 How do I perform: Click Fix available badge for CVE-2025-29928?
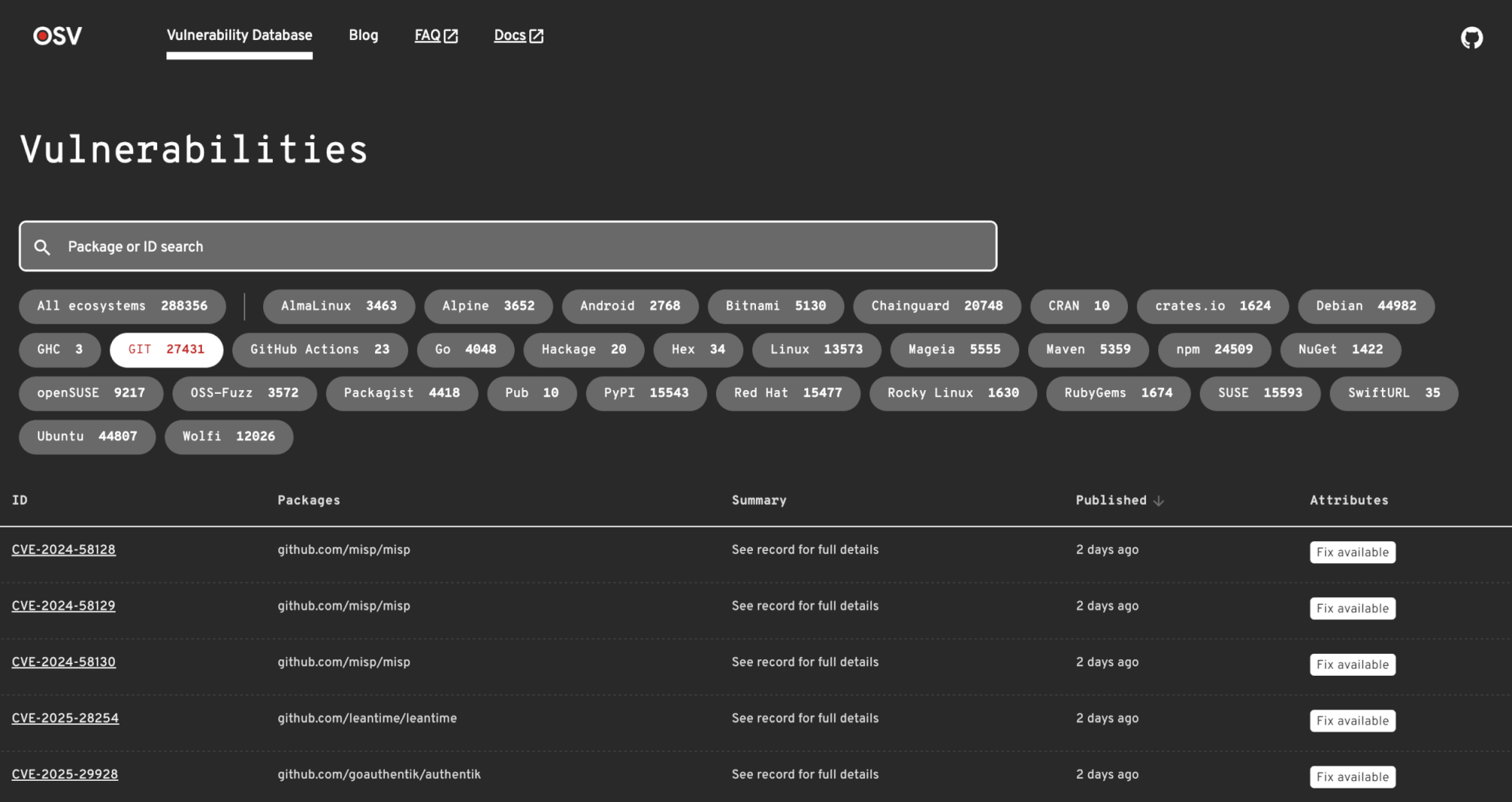[1352, 777]
